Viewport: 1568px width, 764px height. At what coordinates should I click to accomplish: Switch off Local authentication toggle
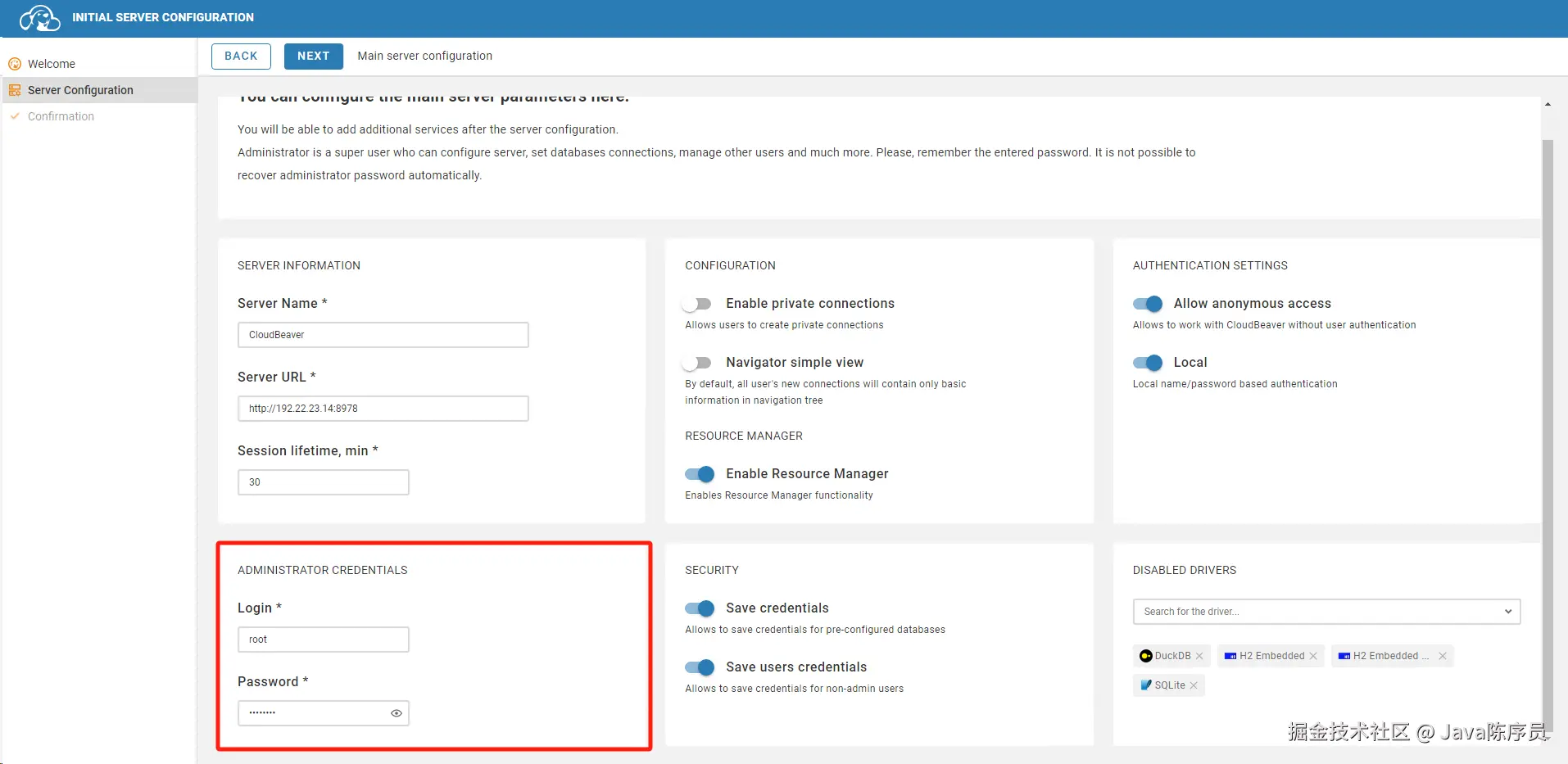pos(1148,363)
